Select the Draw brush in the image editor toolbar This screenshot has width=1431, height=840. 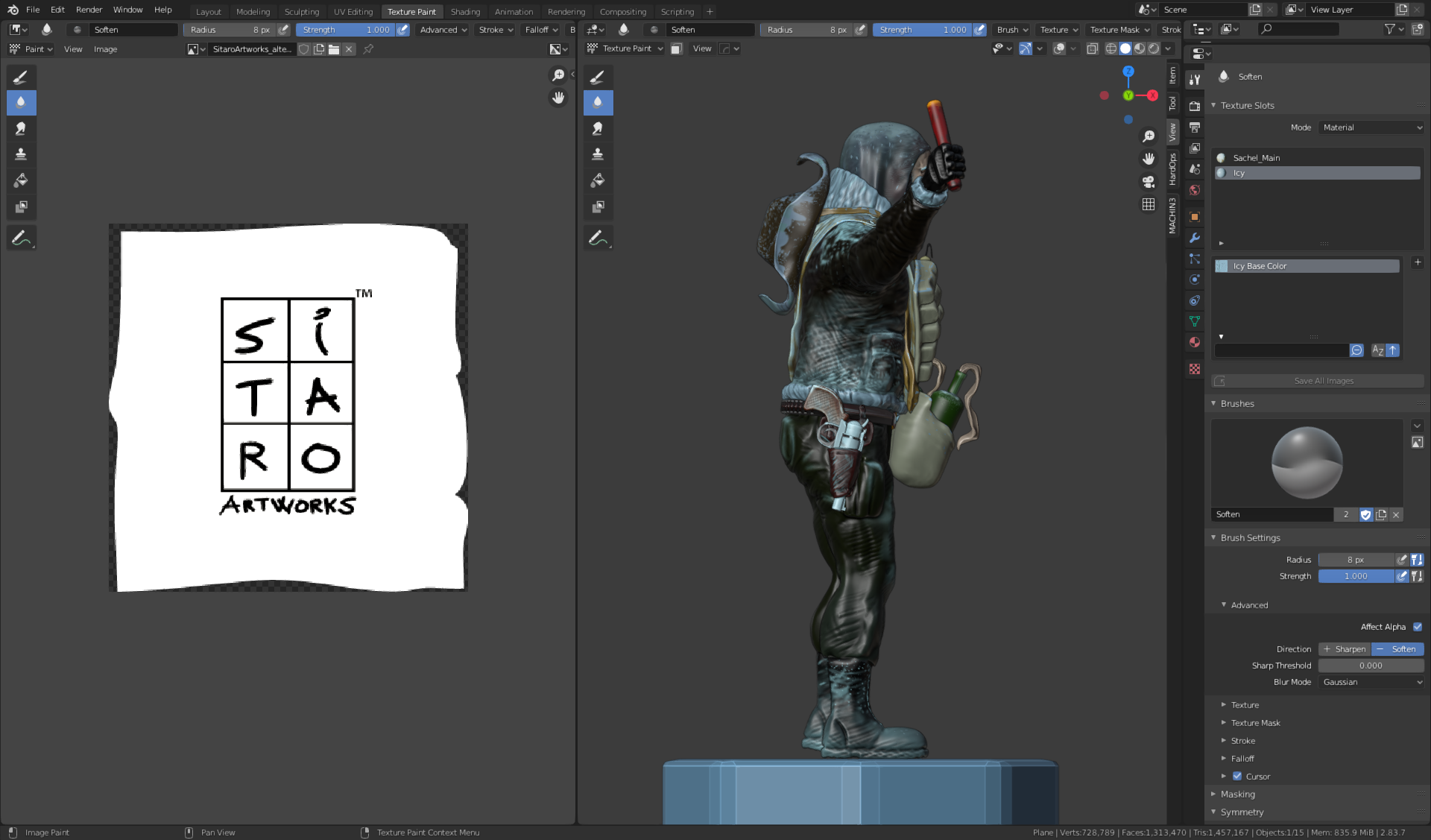(x=21, y=77)
